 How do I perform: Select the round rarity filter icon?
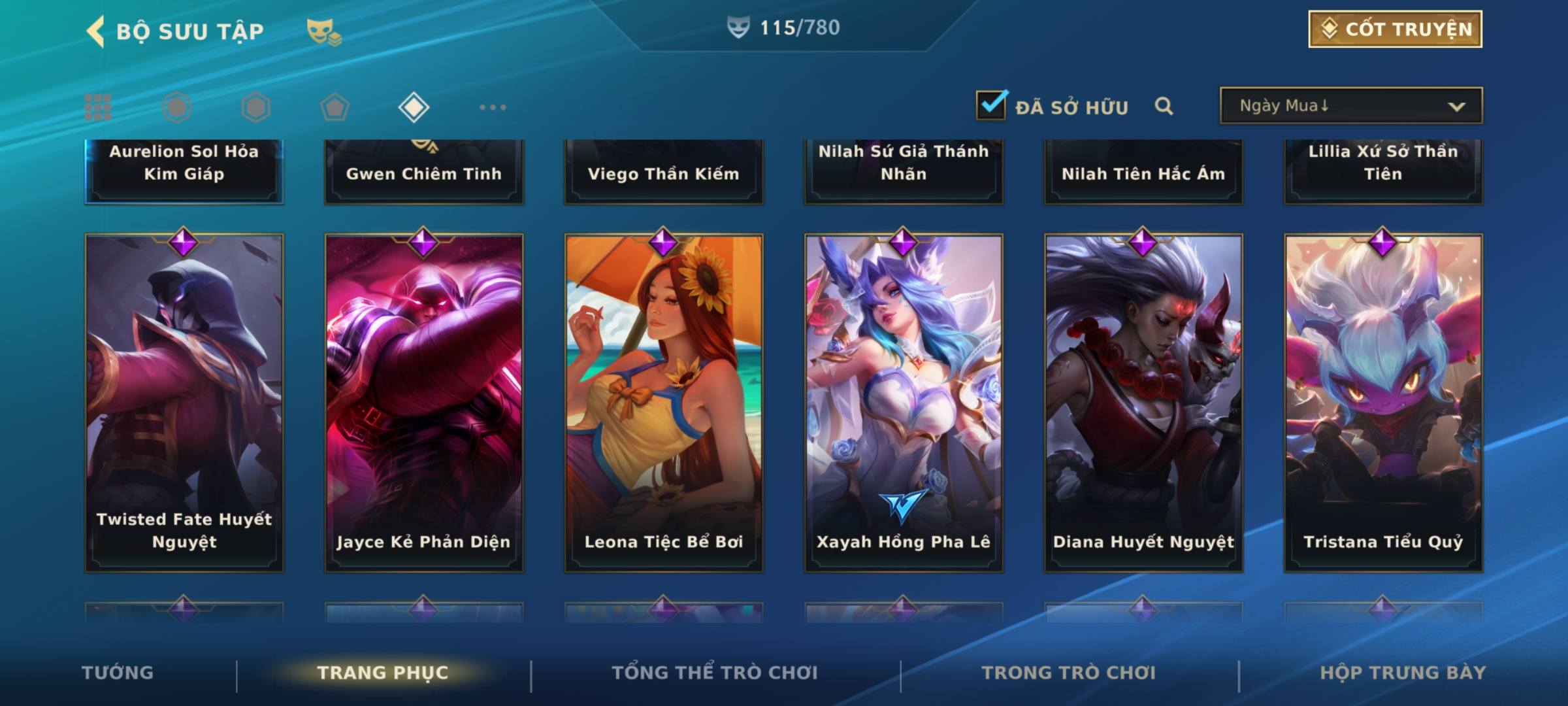[x=177, y=107]
